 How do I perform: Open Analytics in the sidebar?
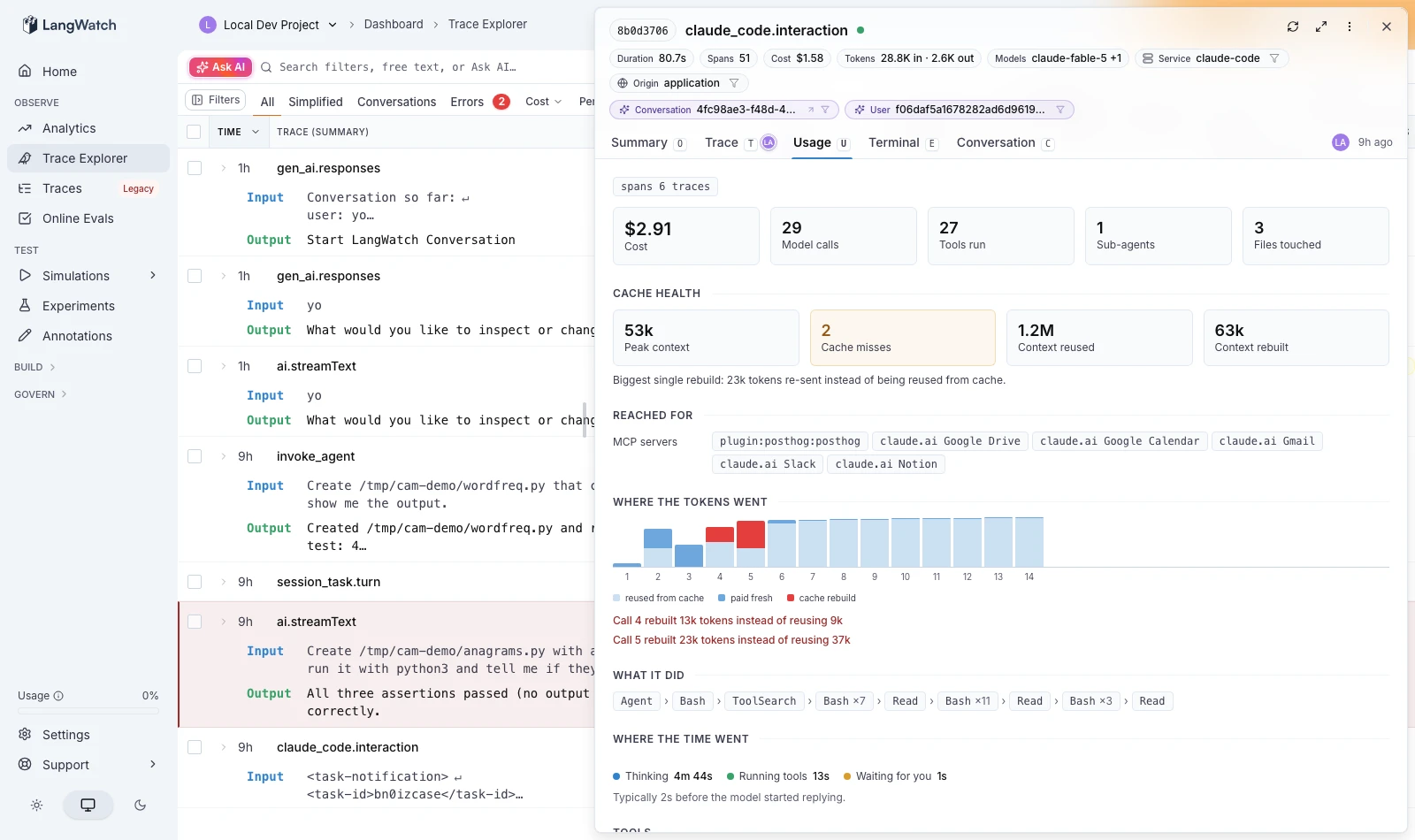[x=69, y=128]
